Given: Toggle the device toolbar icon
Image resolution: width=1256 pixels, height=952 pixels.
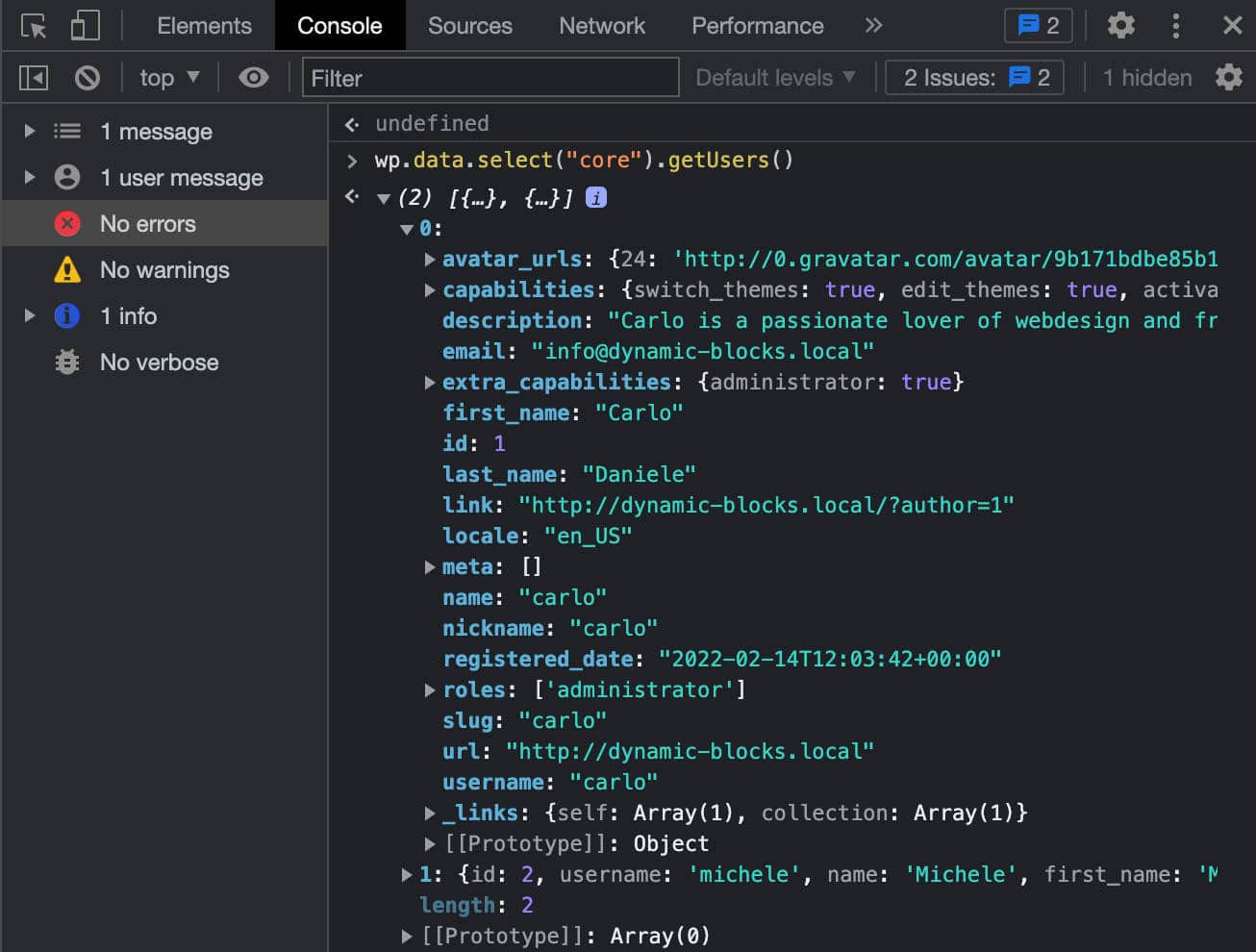Looking at the screenshot, I should click(85, 26).
